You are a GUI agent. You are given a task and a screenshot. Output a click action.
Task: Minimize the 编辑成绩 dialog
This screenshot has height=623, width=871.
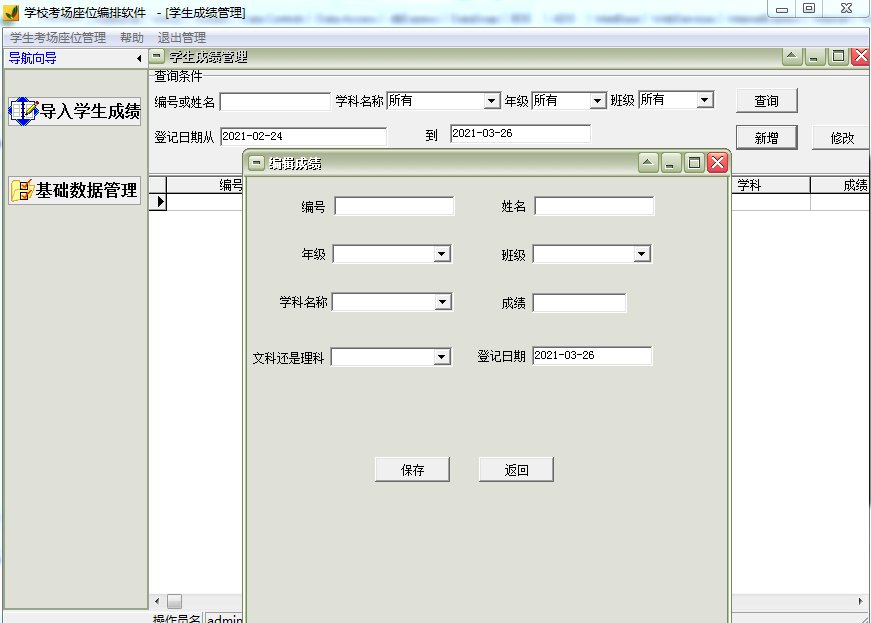pyautogui.click(x=670, y=162)
